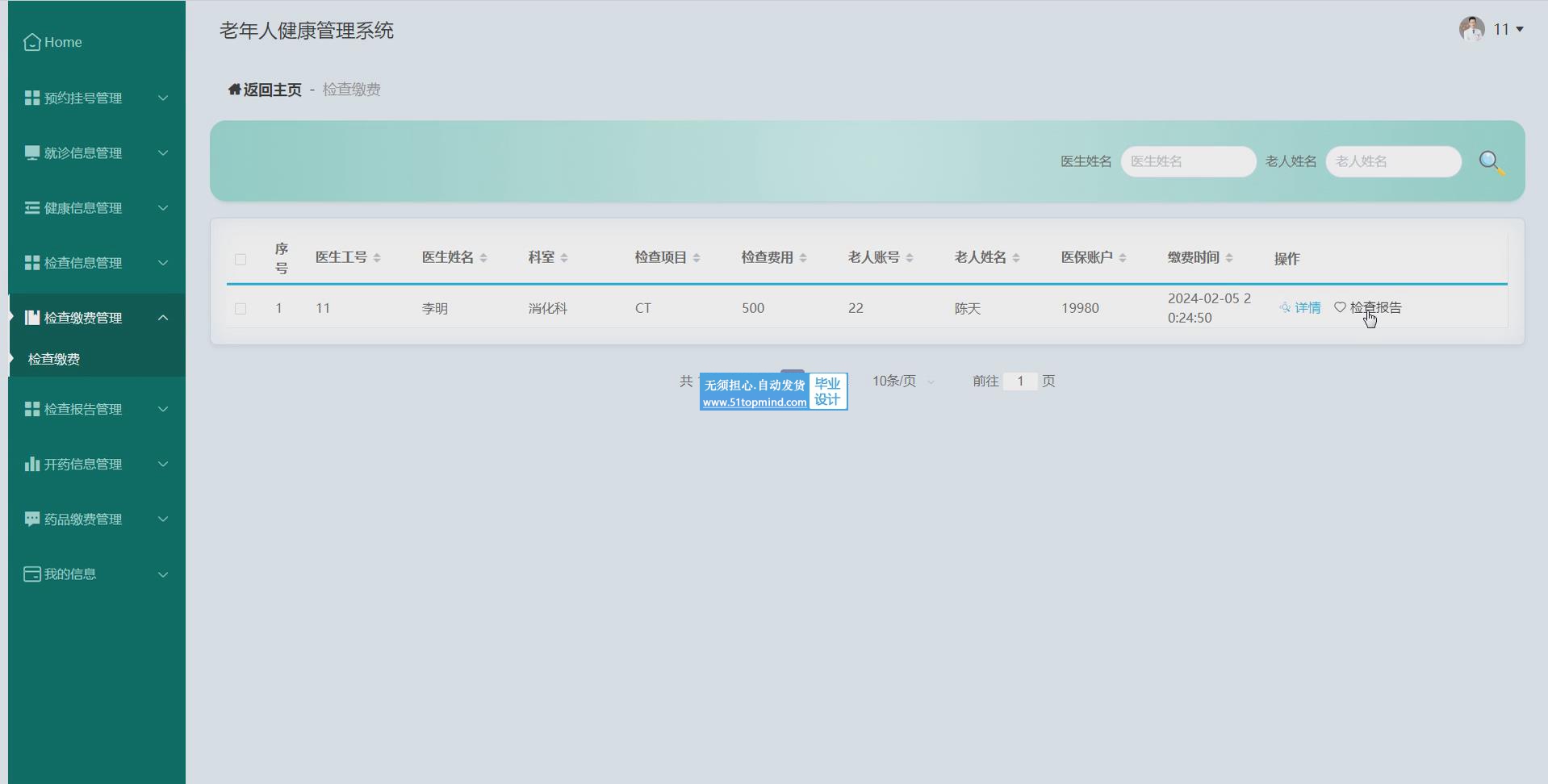Select the 检查缴费 submenu item
Screen dimensions: 1548x784
[54, 359]
